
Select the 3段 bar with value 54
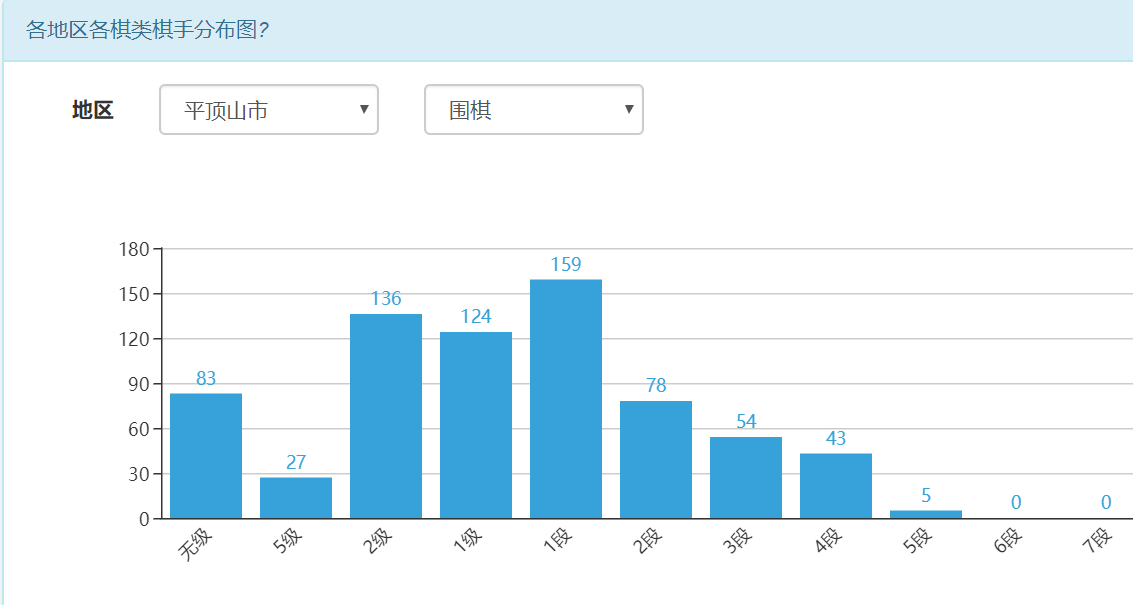point(746,478)
